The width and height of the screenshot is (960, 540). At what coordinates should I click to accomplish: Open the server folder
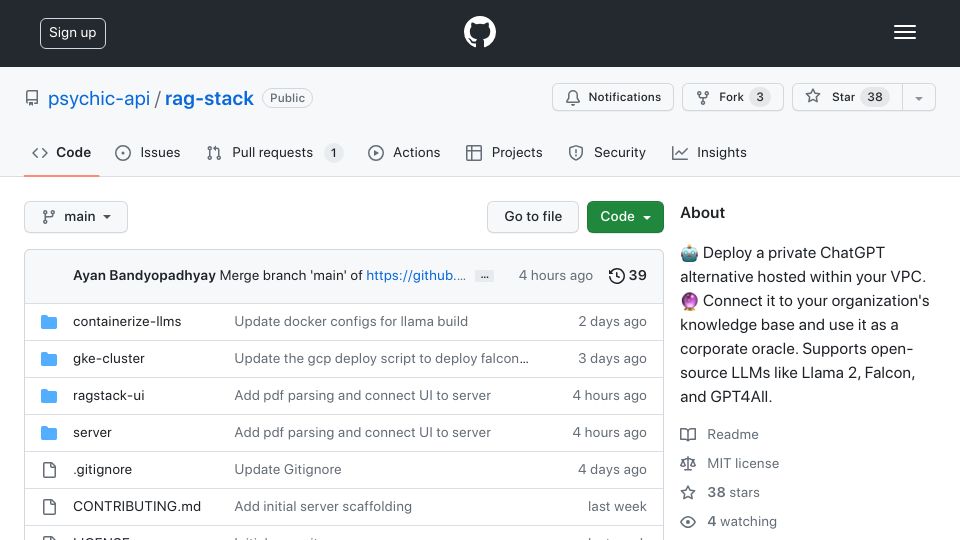point(92,432)
